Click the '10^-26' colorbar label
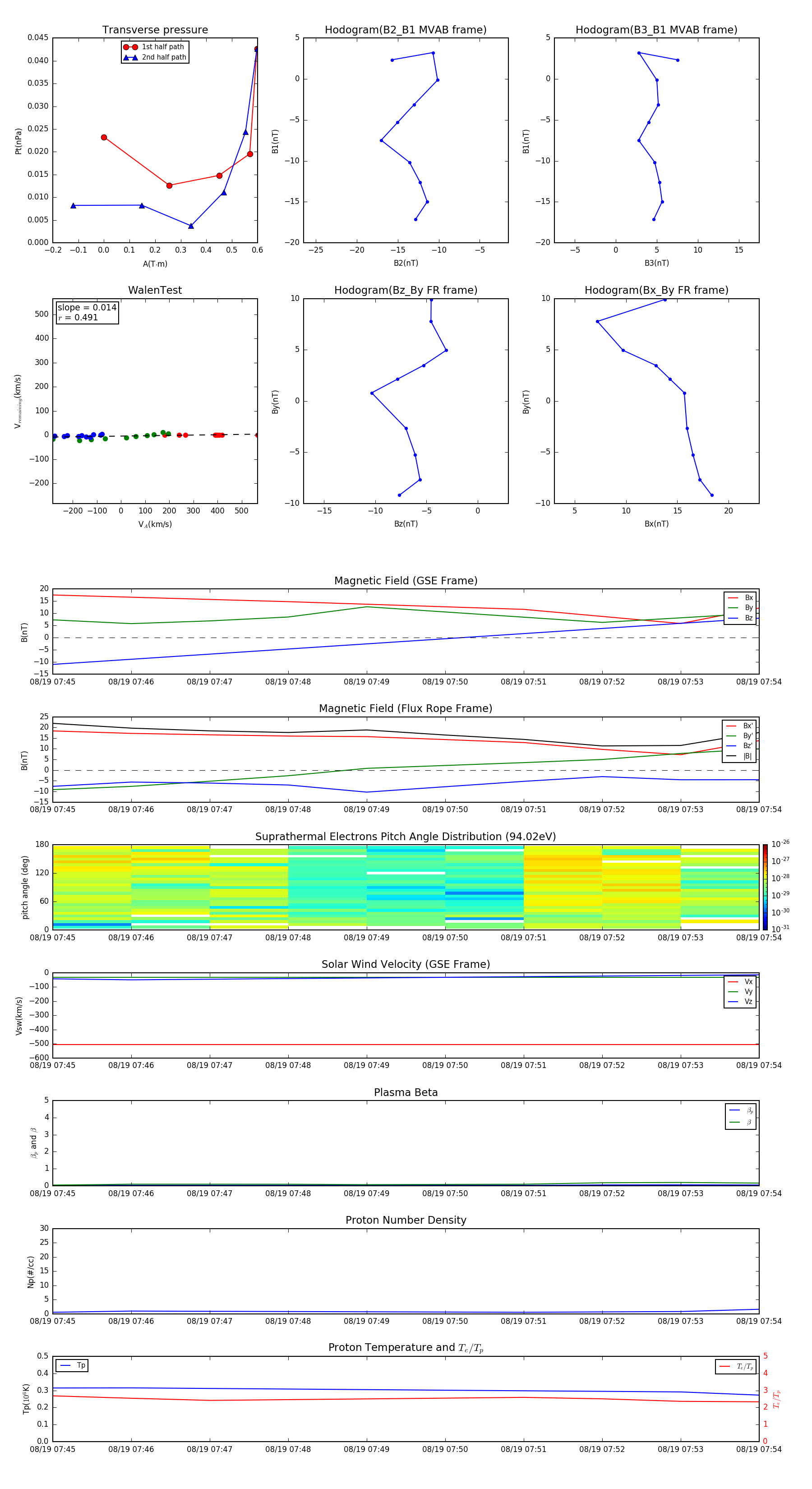The height and width of the screenshot is (1489, 812). [x=780, y=844]
